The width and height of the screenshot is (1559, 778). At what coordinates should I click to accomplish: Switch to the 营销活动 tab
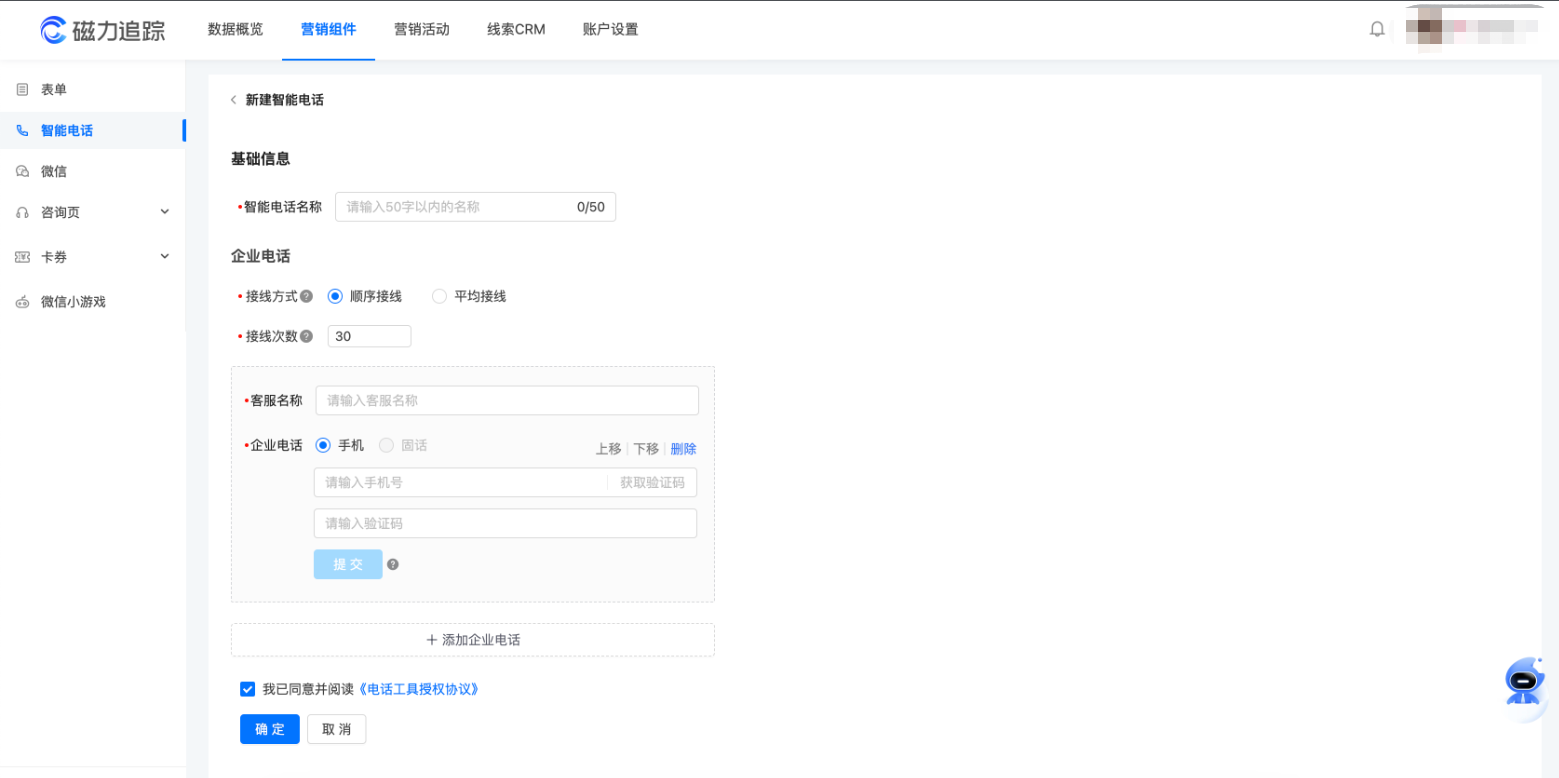(421, 30)
